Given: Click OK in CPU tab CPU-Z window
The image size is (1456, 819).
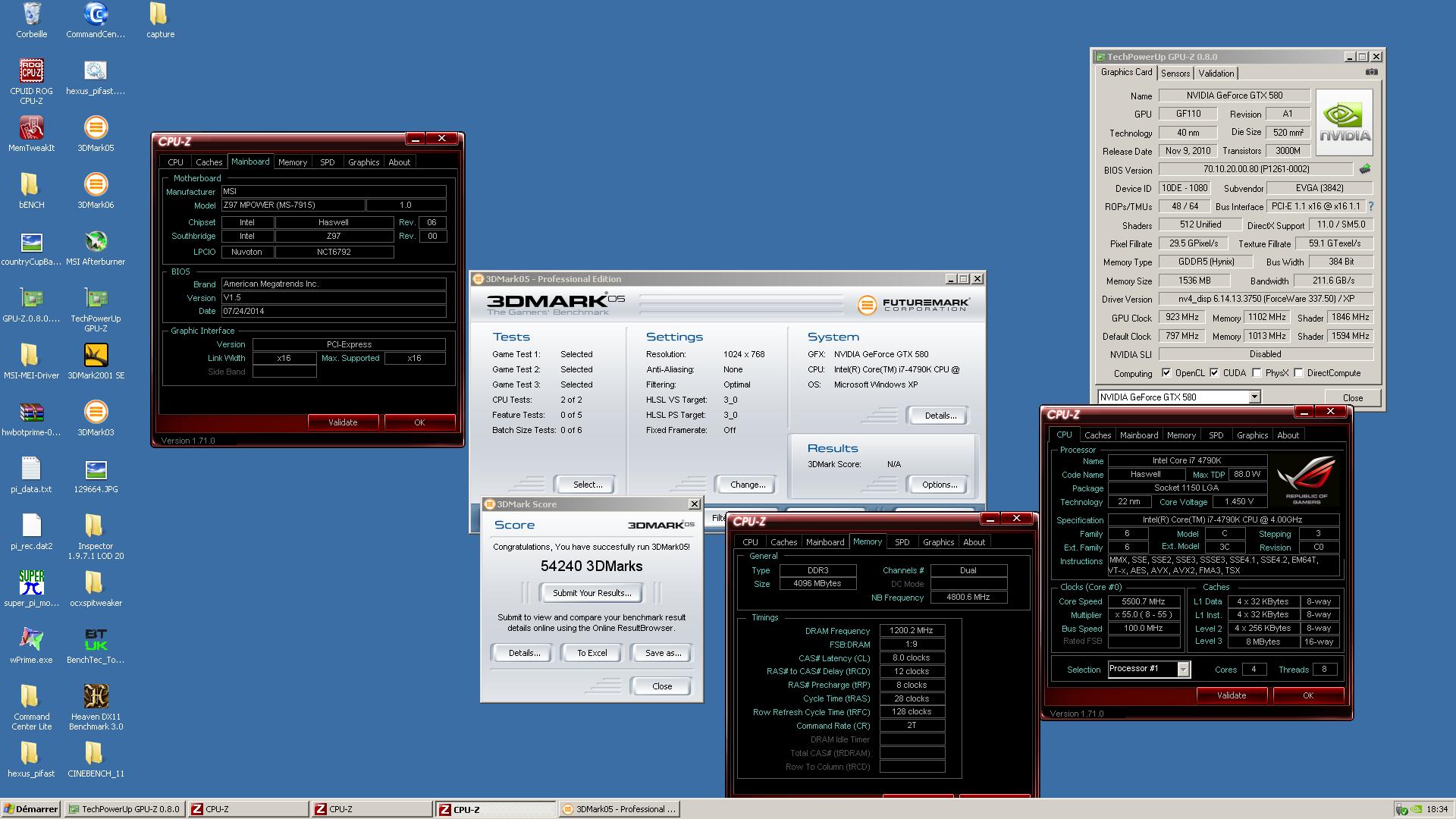Looking at the screenshot, I should point(1308,695).
